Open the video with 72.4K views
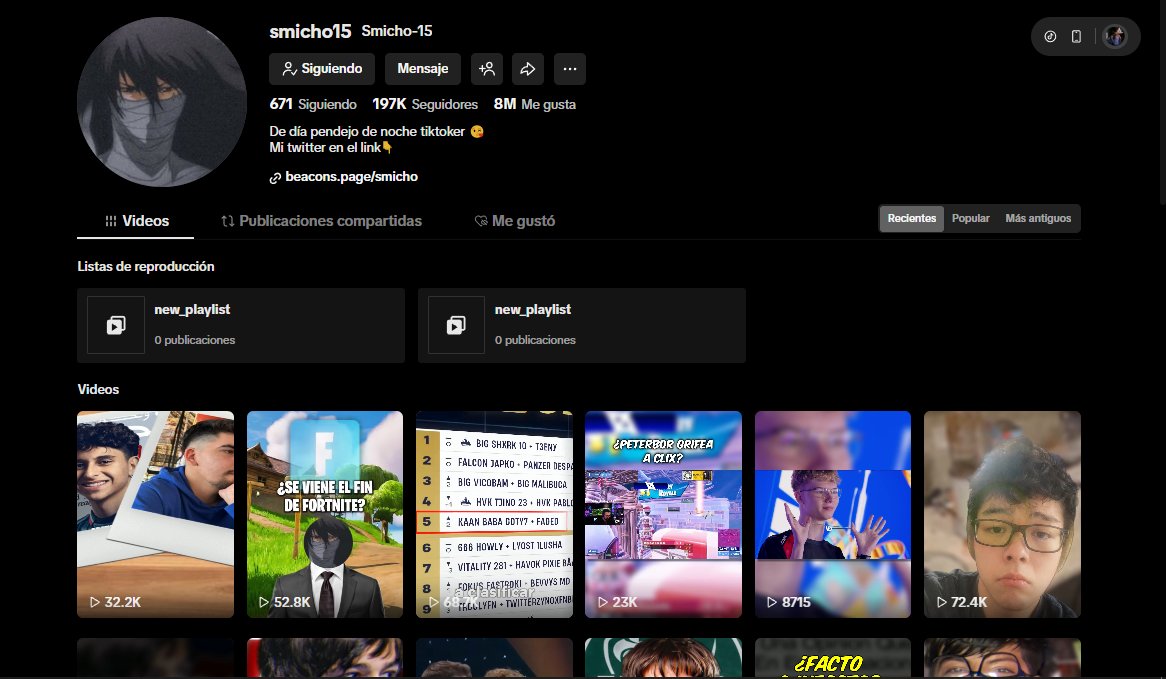1166x679 pixels. click(1002, 514)
